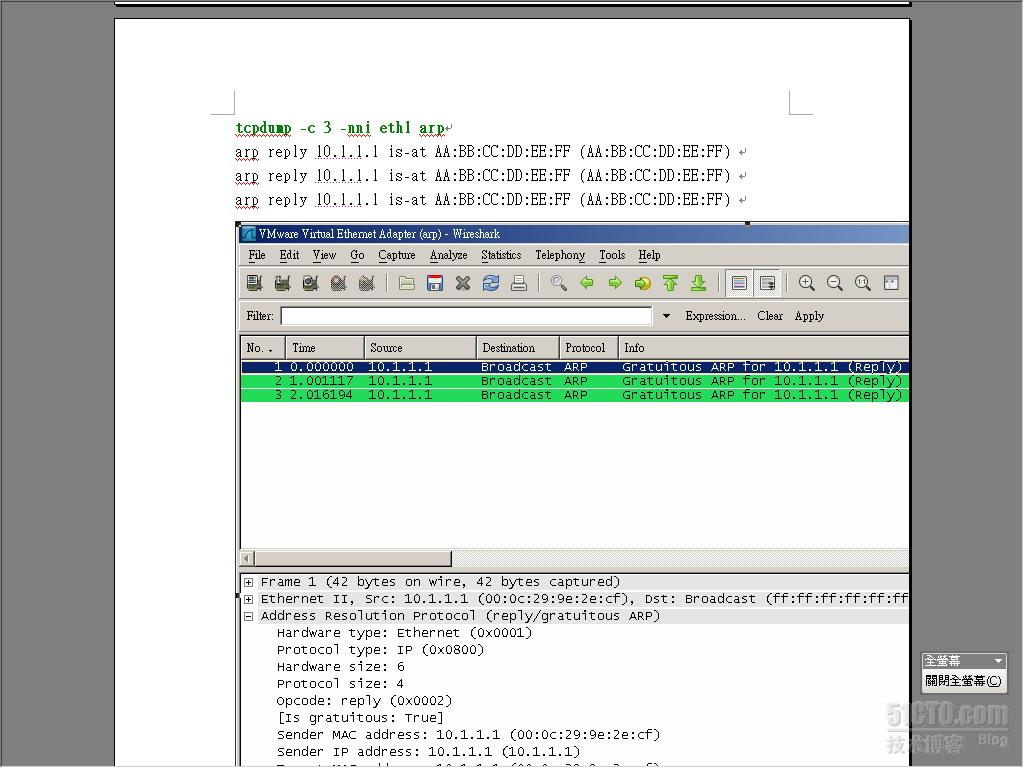Viewport: 1024px width, 768px height.
Task: Open the Edit menu
Action: click(289, 255)
